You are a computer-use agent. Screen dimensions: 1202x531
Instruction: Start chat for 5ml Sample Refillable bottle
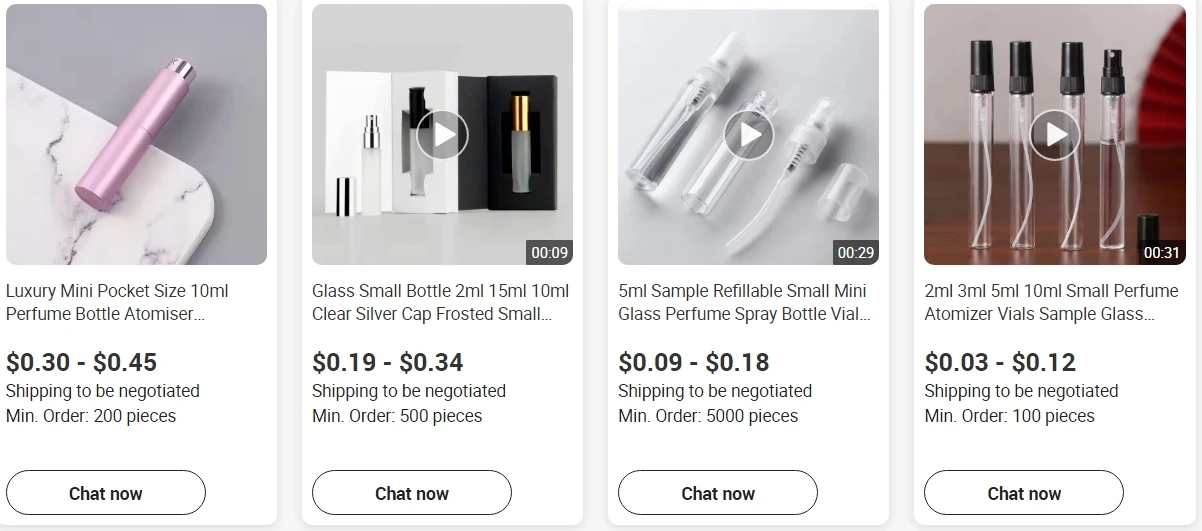point(718,493)
